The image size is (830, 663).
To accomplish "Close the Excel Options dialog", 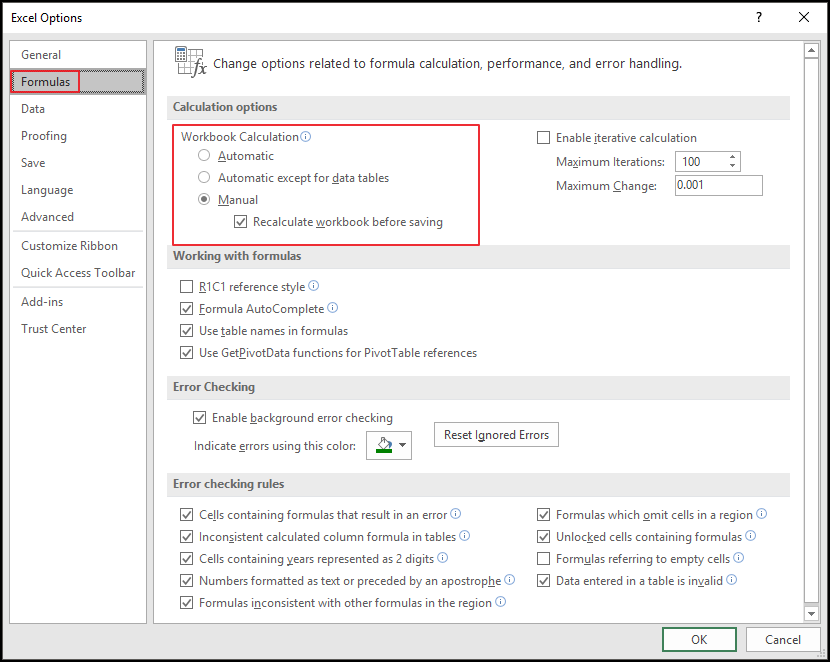I will click(804, 17).
